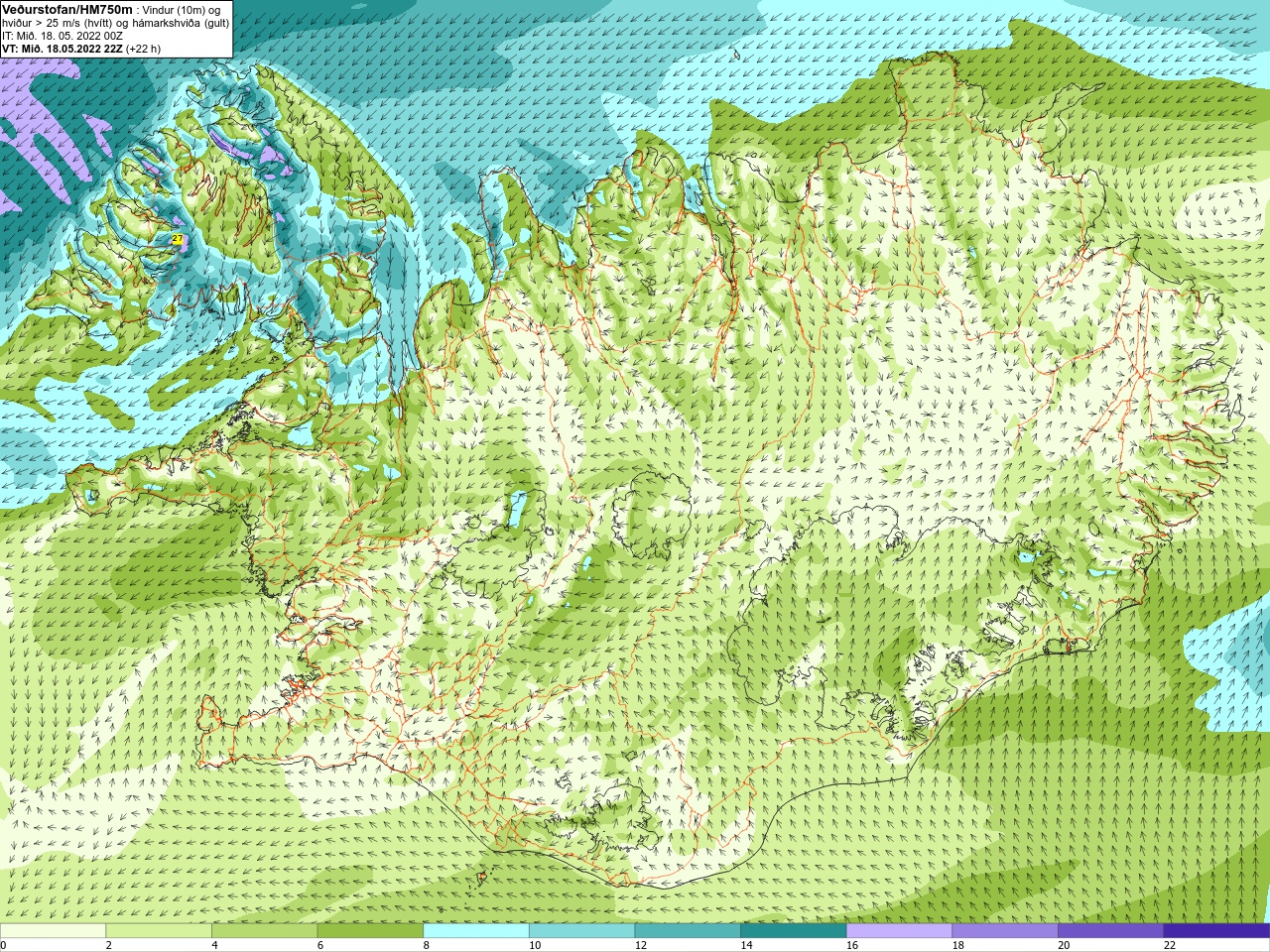Pick the dark indigo 22+ legend swatch
The width and height of the screenshot is (1270, 952).
1216,931
